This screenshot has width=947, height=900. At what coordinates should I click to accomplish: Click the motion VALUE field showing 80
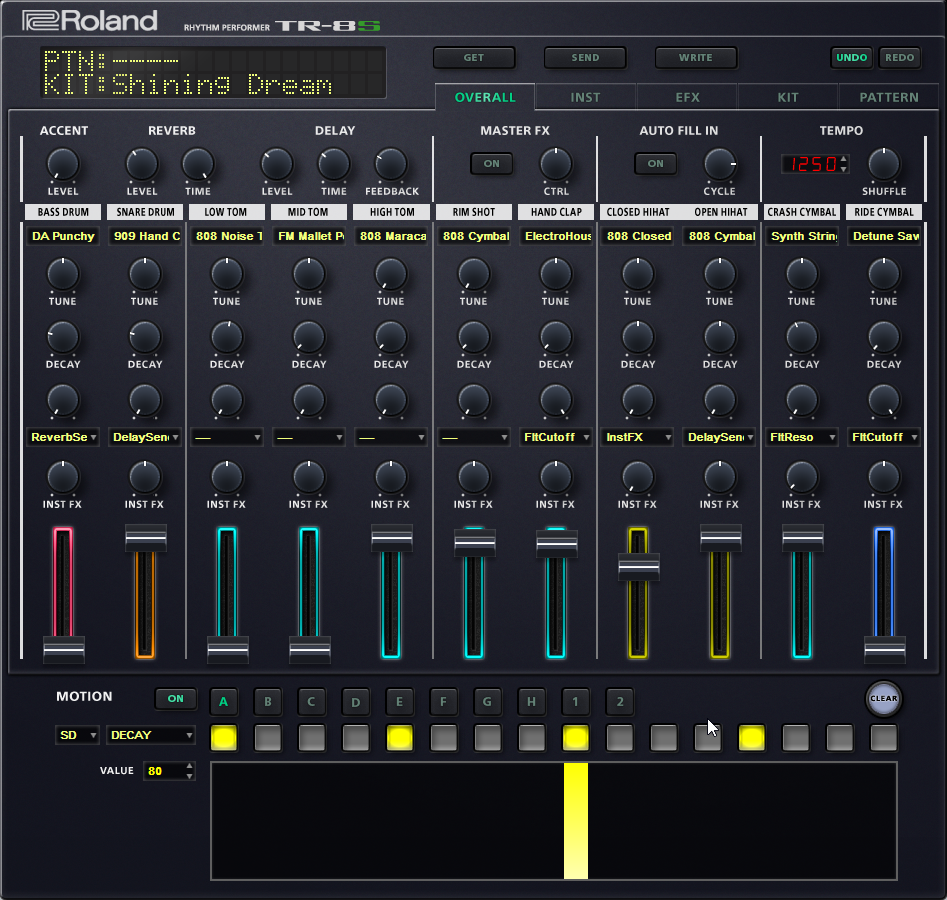pos(169,771)
